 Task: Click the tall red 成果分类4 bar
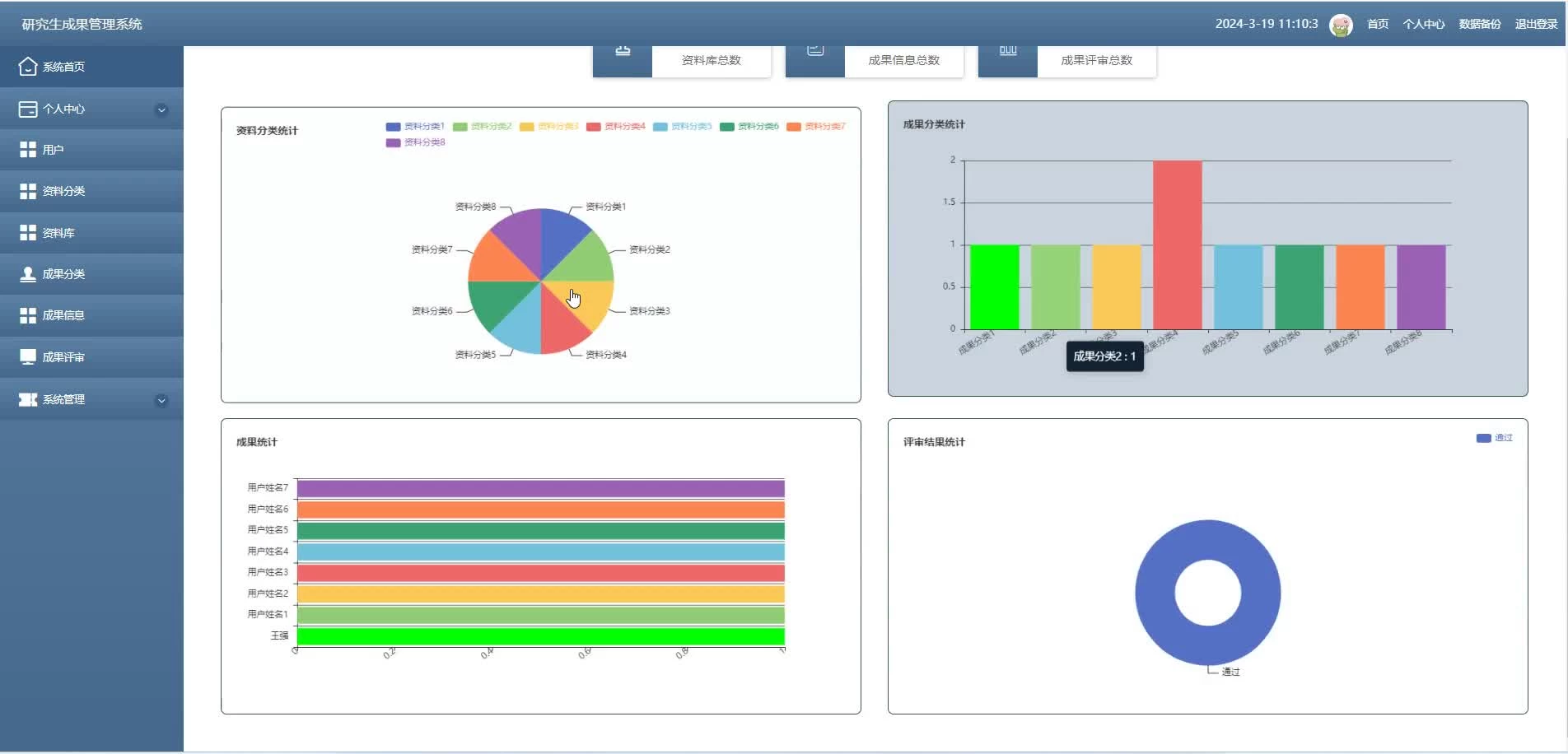[x=1177, y=245]
